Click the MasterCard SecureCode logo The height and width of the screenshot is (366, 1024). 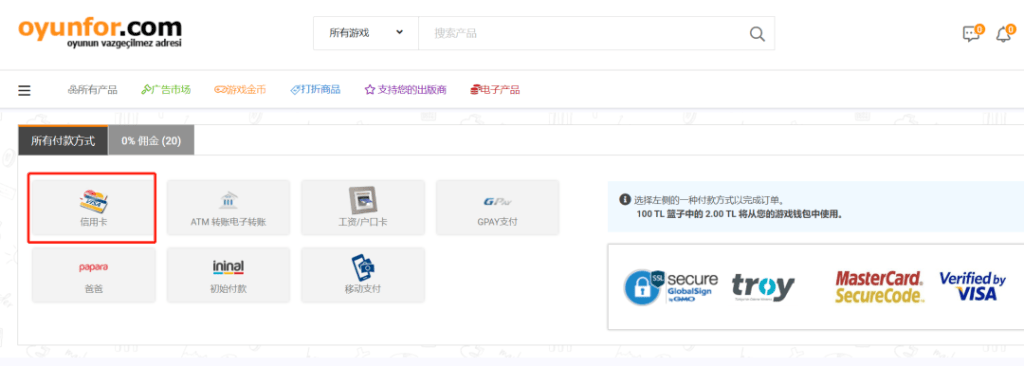tap(880, 287)
